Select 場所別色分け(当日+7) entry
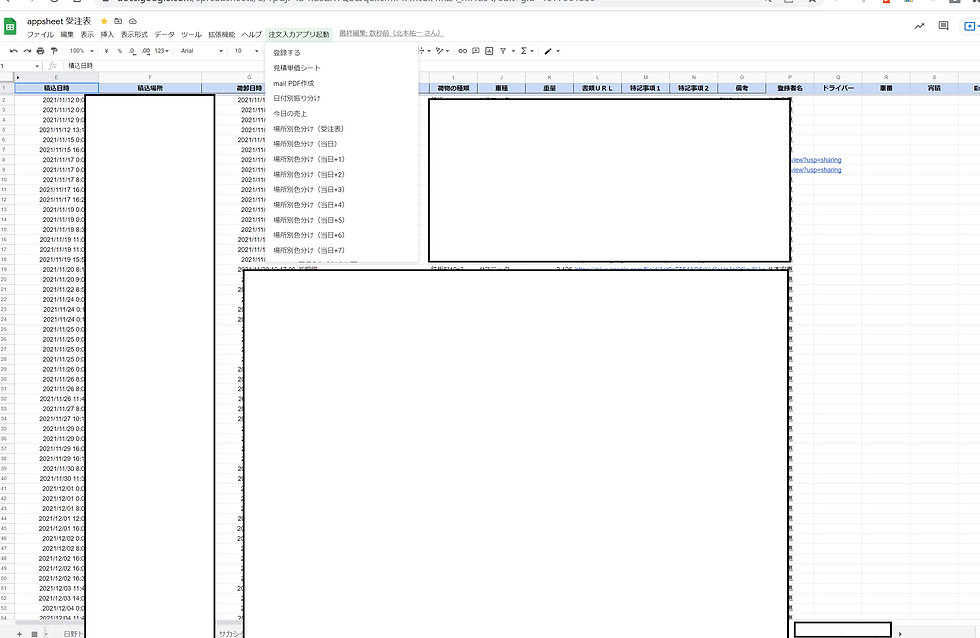The image size is (980, 638). (309, 250)
